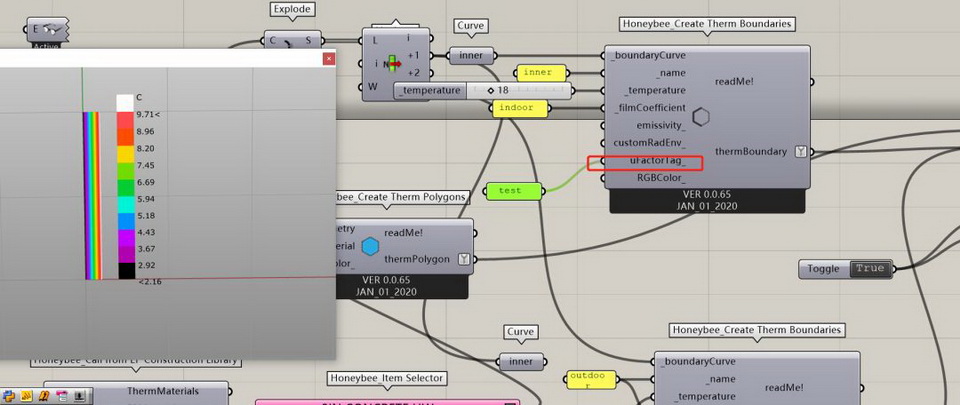Image resolution: width=960 pixels, height=405 pixels.
Task: Click the upper inner Curve parameter
Action: 471,55
